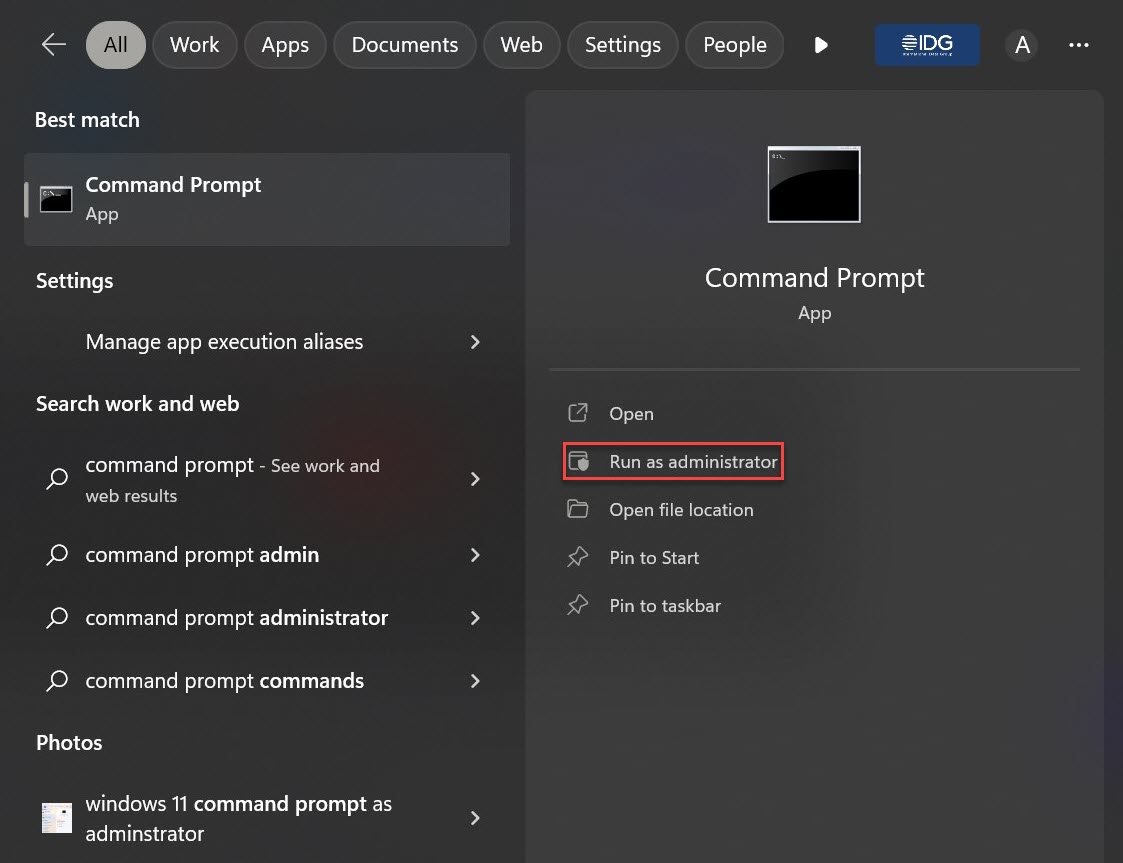Expand chevron for 'command prompt' web results
Screen dimensions: 1123x863
[x=475, y=479]
